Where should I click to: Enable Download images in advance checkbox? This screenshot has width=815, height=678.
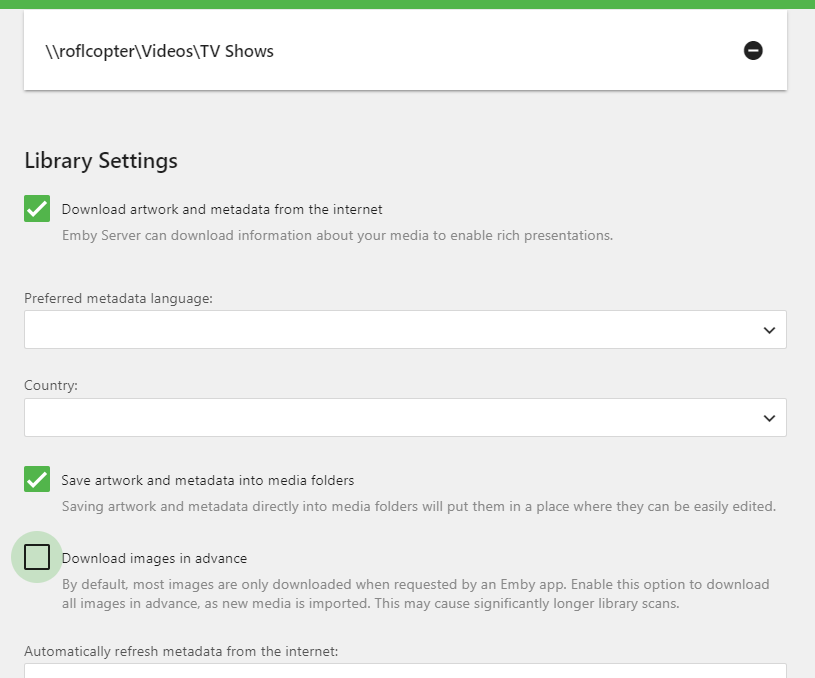37,558
